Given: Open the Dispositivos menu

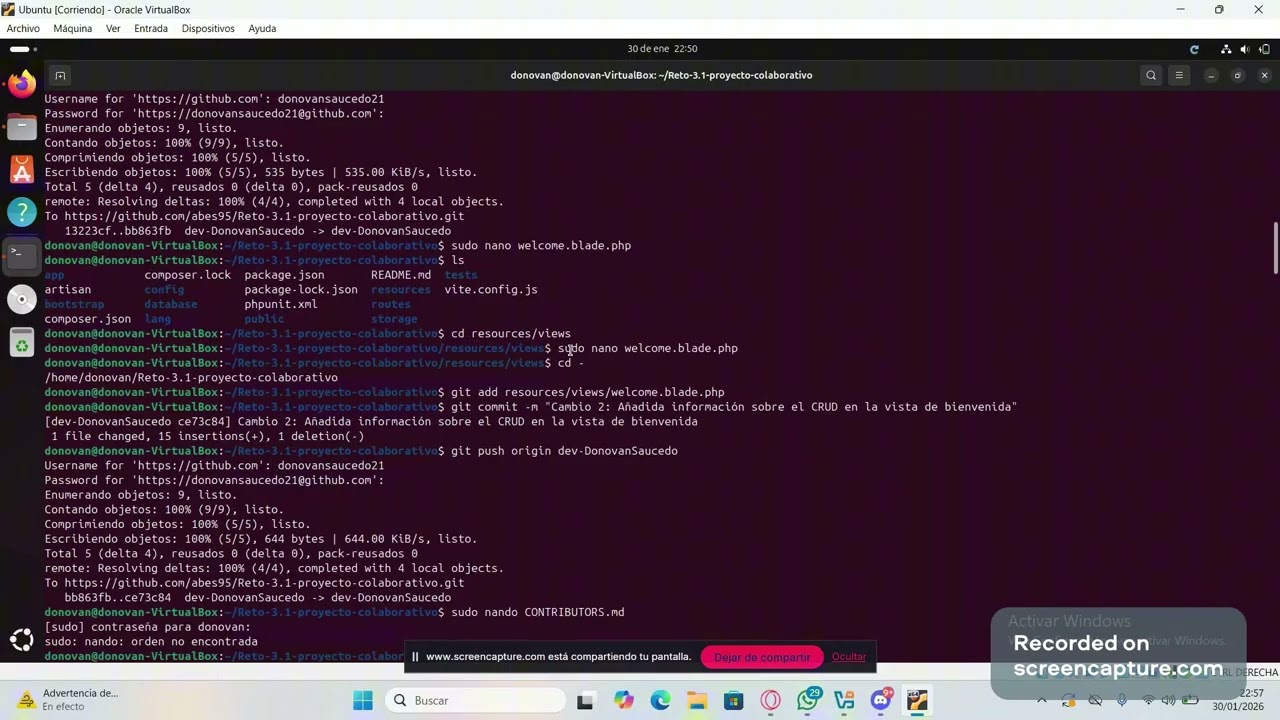Looking at the screenshot, I should [208, 28].
